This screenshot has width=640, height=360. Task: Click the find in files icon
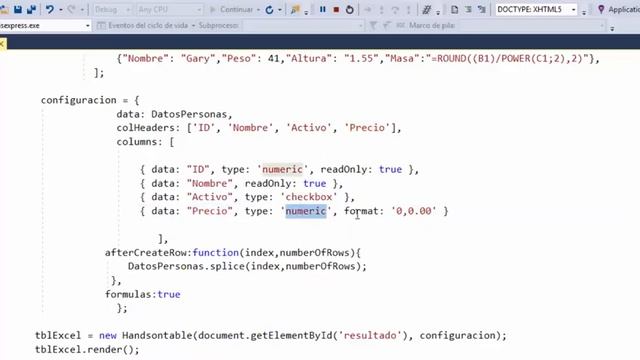tap(295, 9)
